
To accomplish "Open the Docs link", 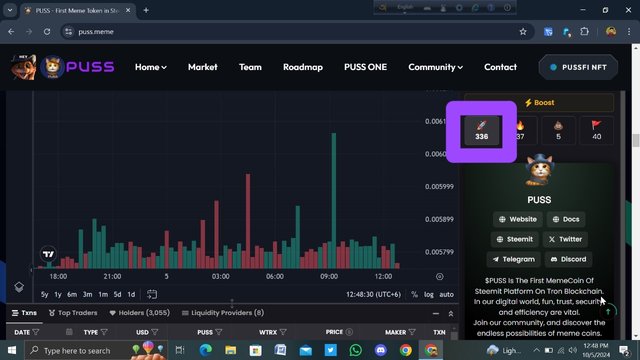I will (x=566, y=219).
